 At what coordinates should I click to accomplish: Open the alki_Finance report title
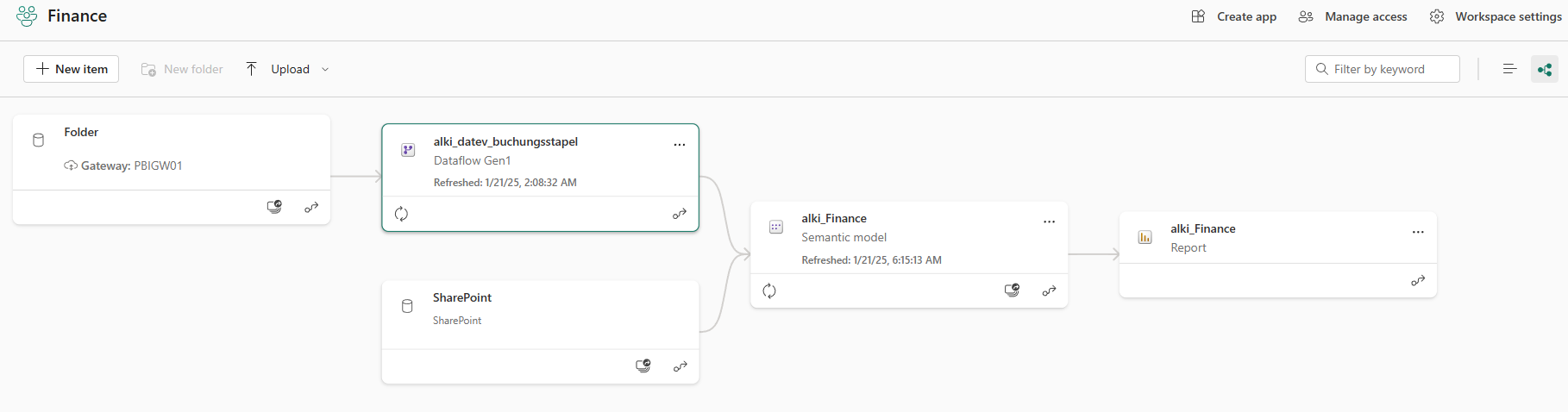click(1203, 228)
